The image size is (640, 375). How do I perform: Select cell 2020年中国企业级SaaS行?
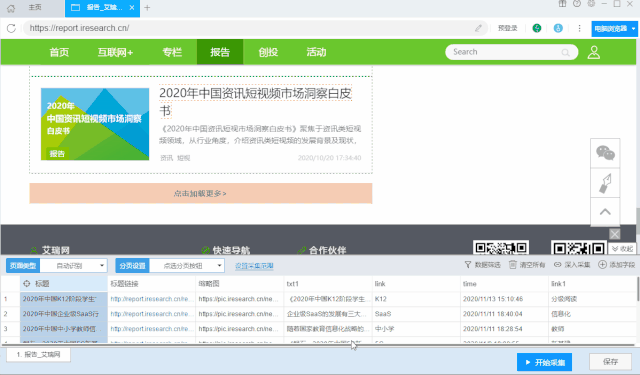tap(64, 314)
